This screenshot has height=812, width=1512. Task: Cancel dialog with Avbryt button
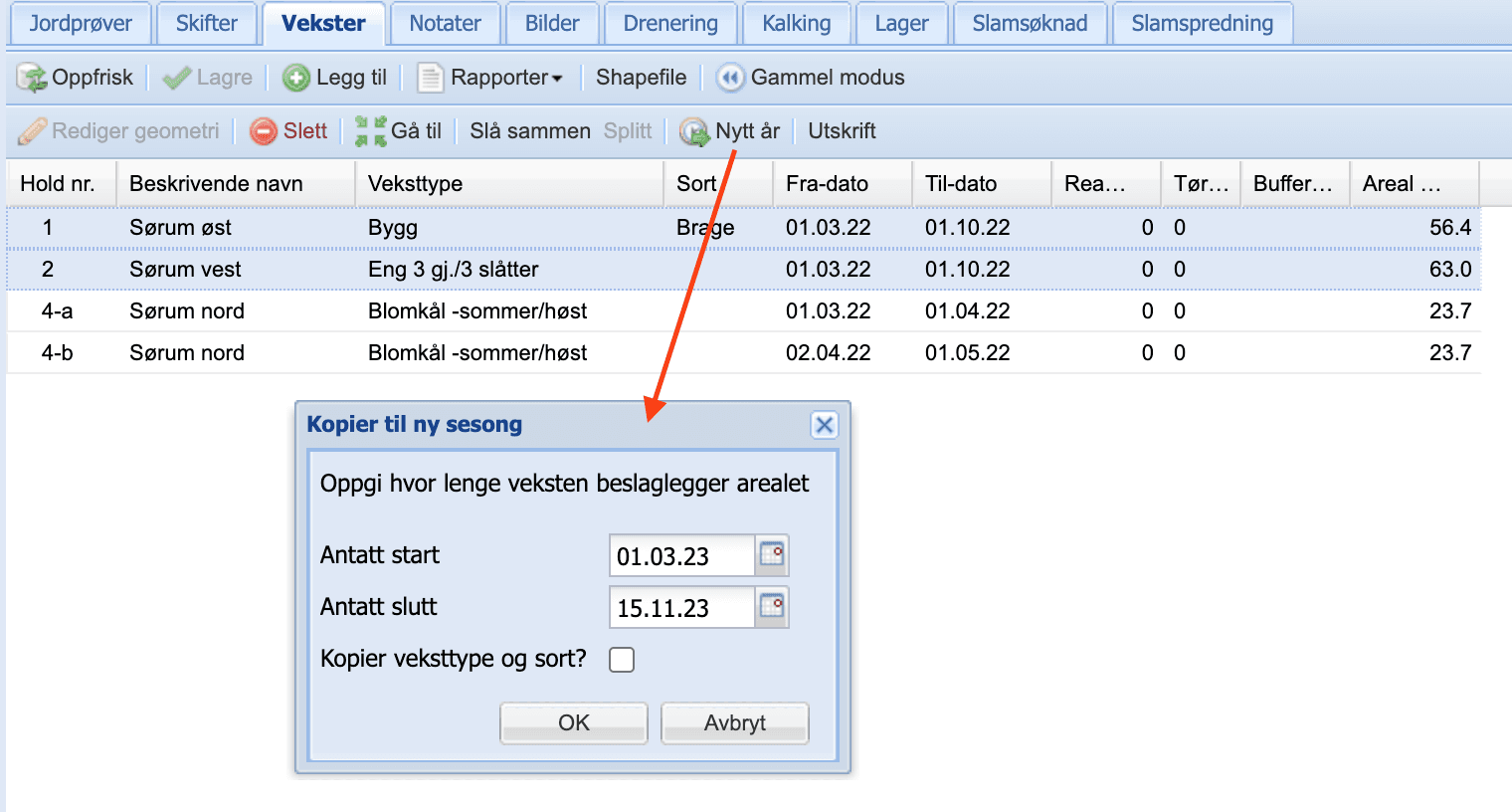[735, 723]
